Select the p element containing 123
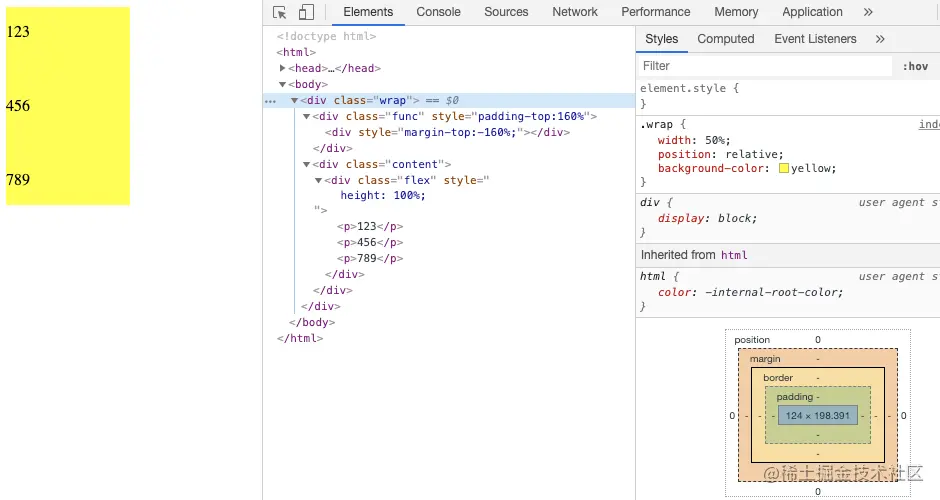The height and width of the screenshot is (500, 940). click(370, 227)
